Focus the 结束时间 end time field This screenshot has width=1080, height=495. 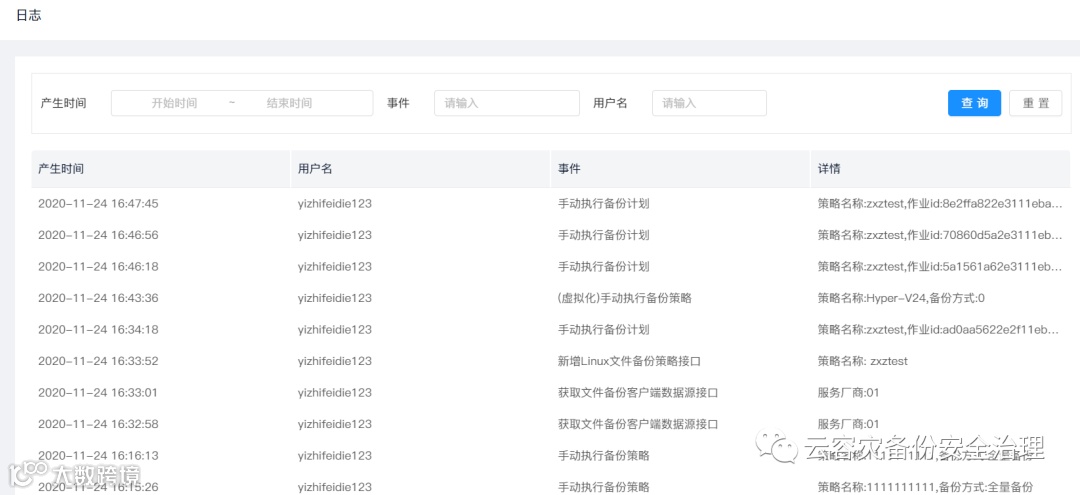289,103
